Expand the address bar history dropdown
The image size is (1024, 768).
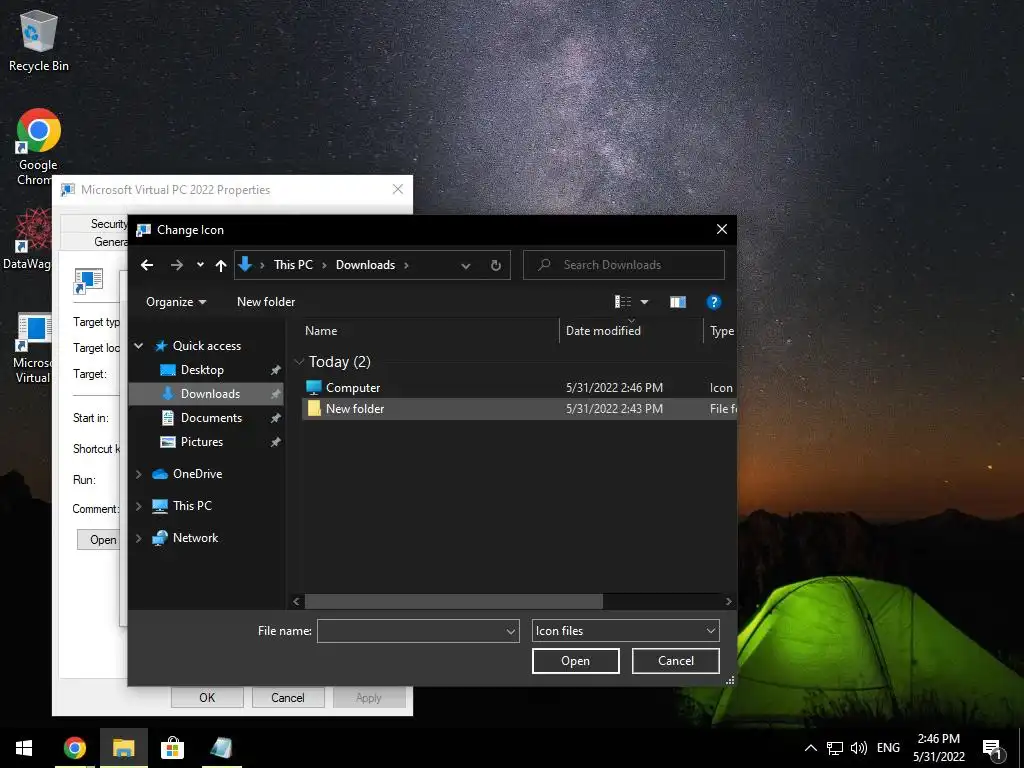coord(466,266)
